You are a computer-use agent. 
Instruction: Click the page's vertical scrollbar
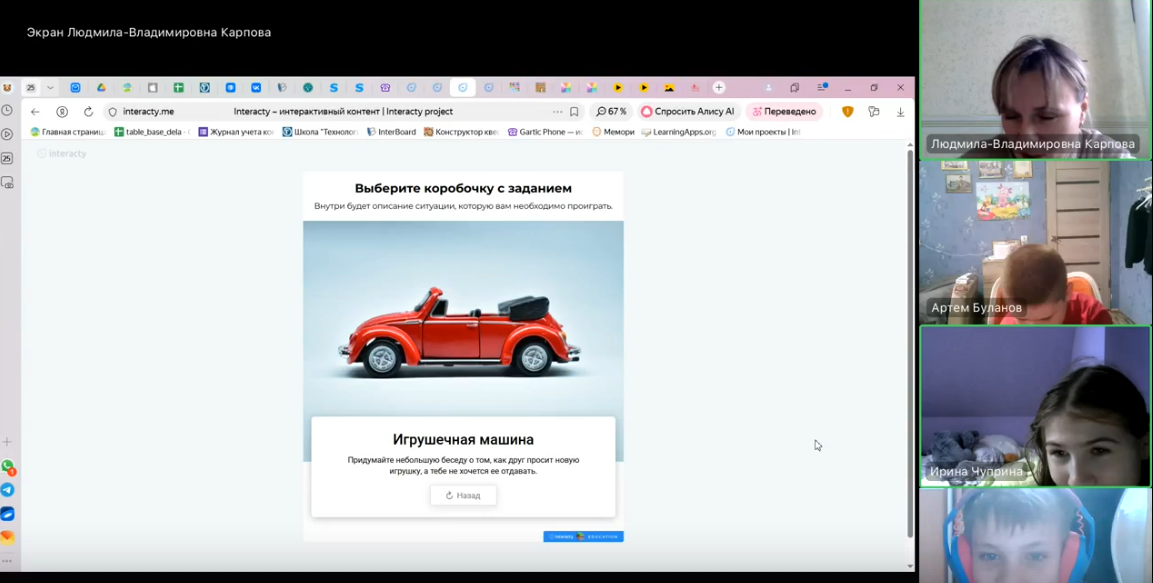909,340
